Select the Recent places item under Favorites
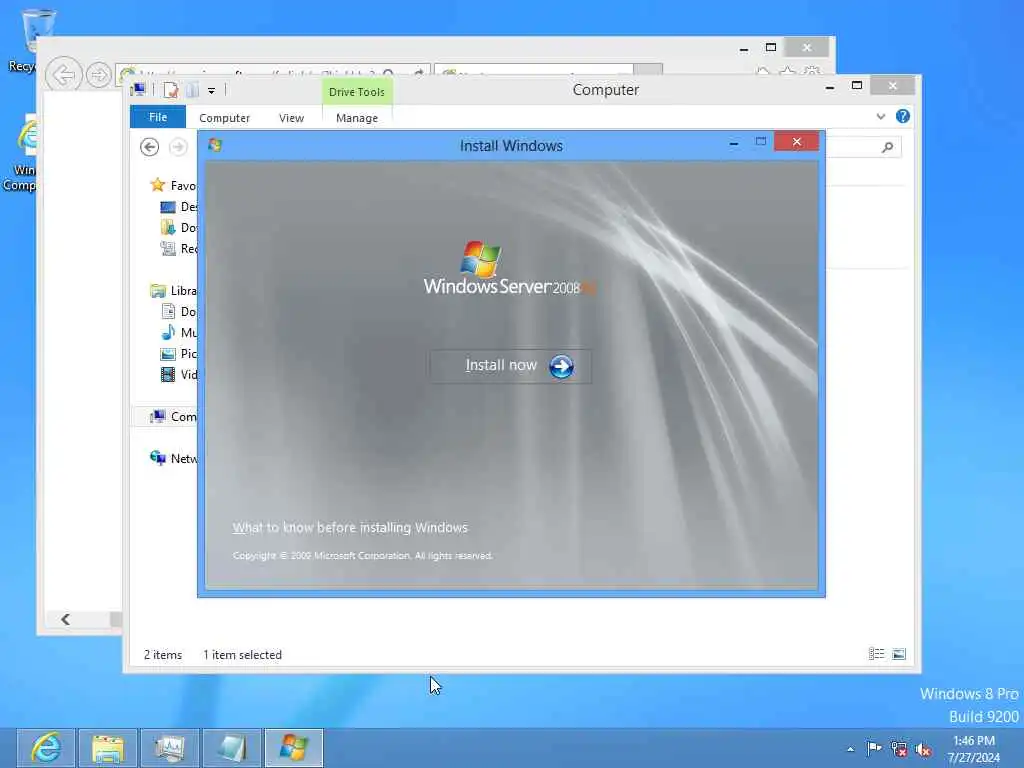1024x768 pixels. (x=178, y=249)
